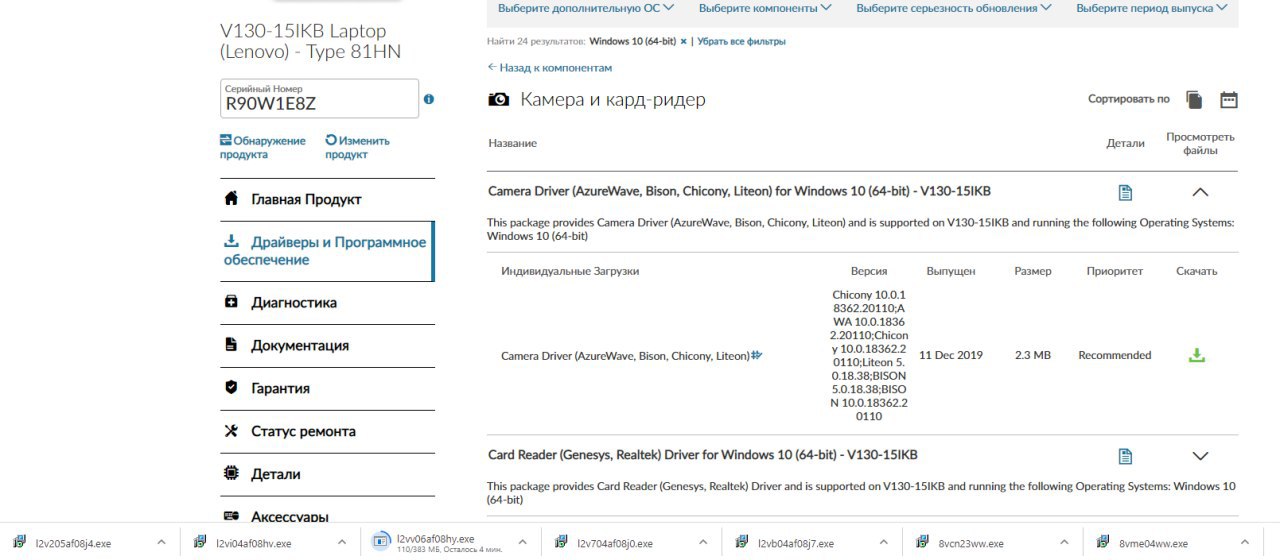Viewport: 1280px width, 560px height.
Task: Download the Camera Driver package
Action: pyautogui.click(x=1196, y=355)
